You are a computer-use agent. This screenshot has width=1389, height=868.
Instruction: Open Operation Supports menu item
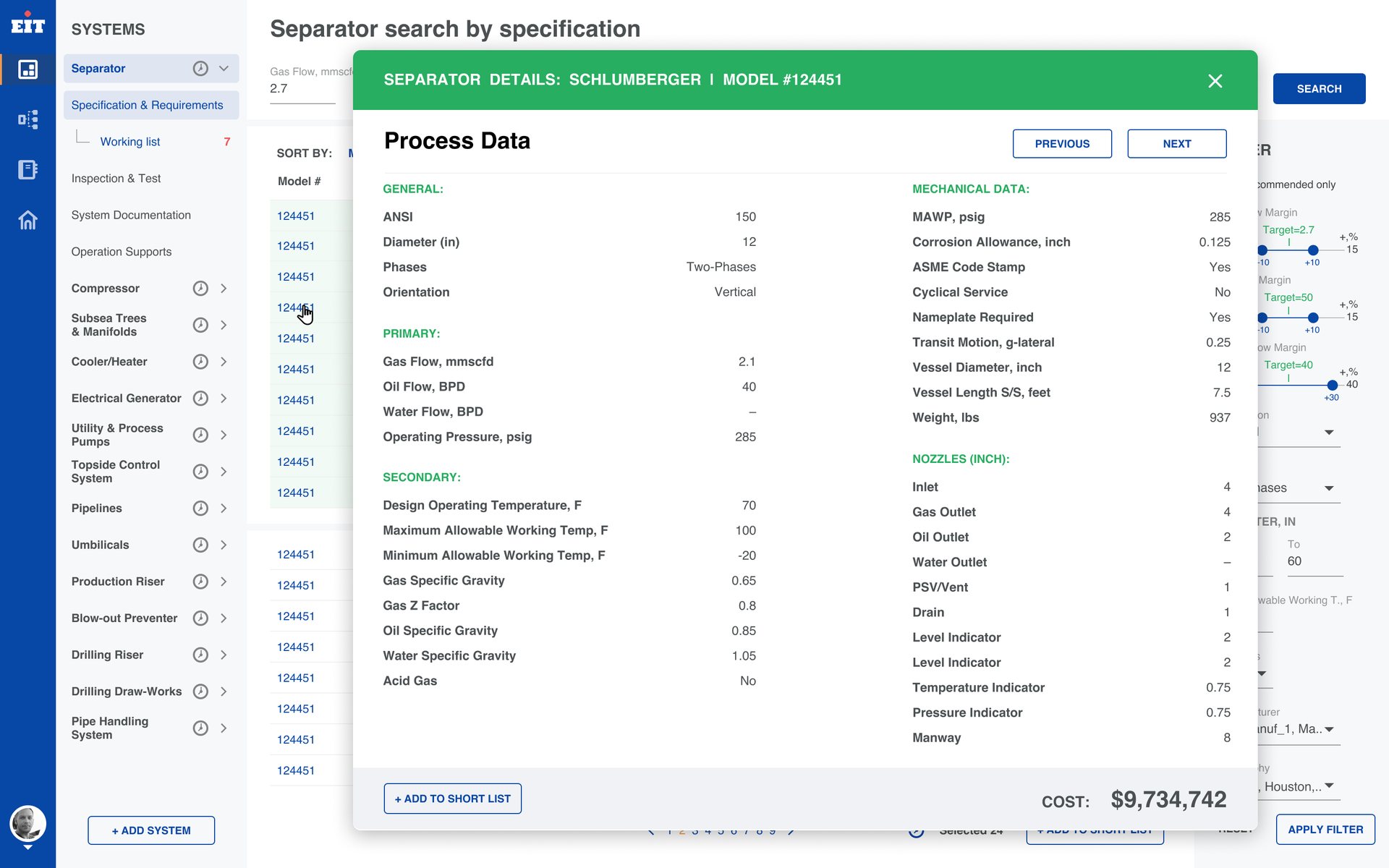(122, 252)
